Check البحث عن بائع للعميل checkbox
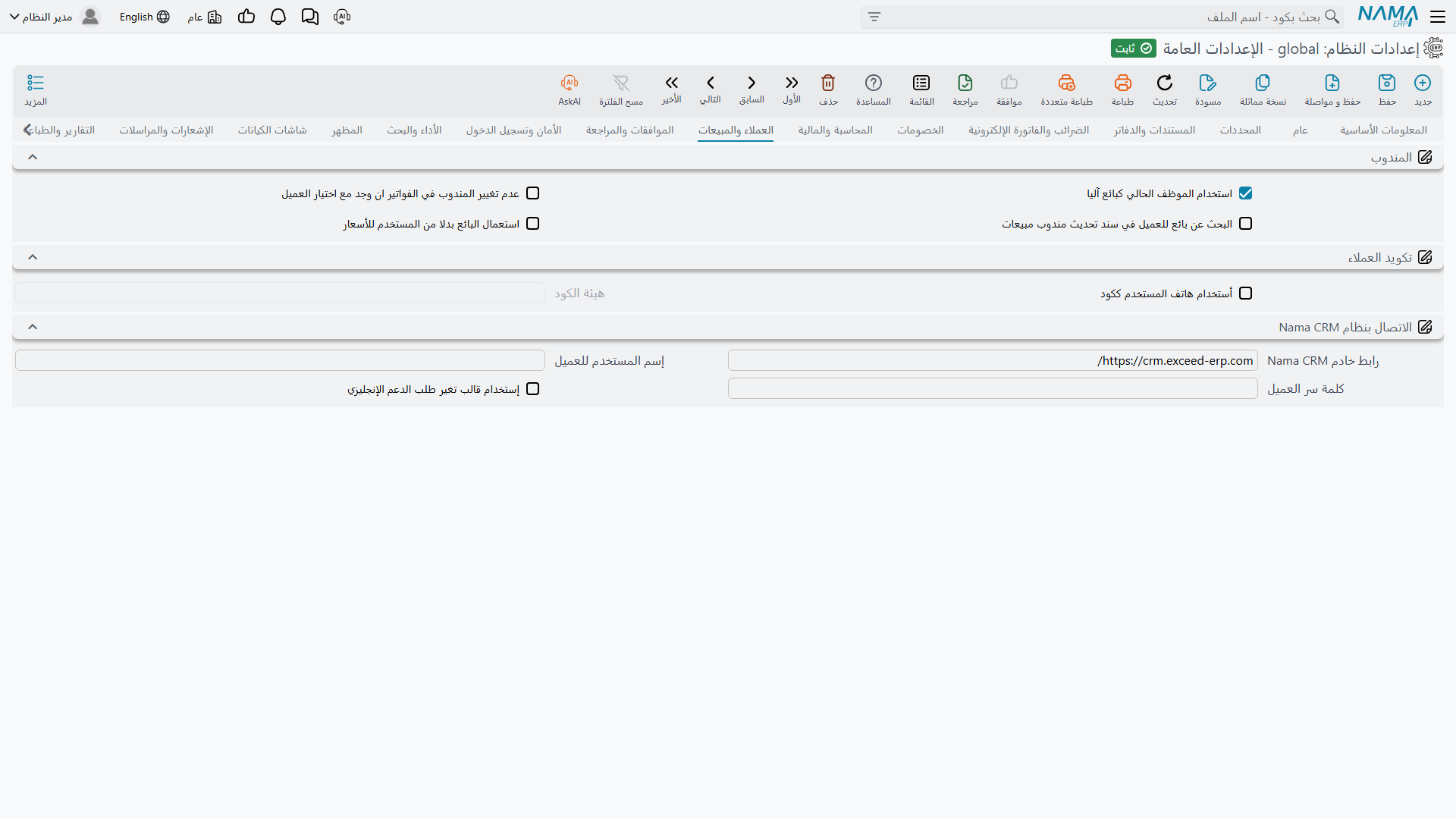The width and height of the screenshot is (1456, 819). [x=1245, y=224]
